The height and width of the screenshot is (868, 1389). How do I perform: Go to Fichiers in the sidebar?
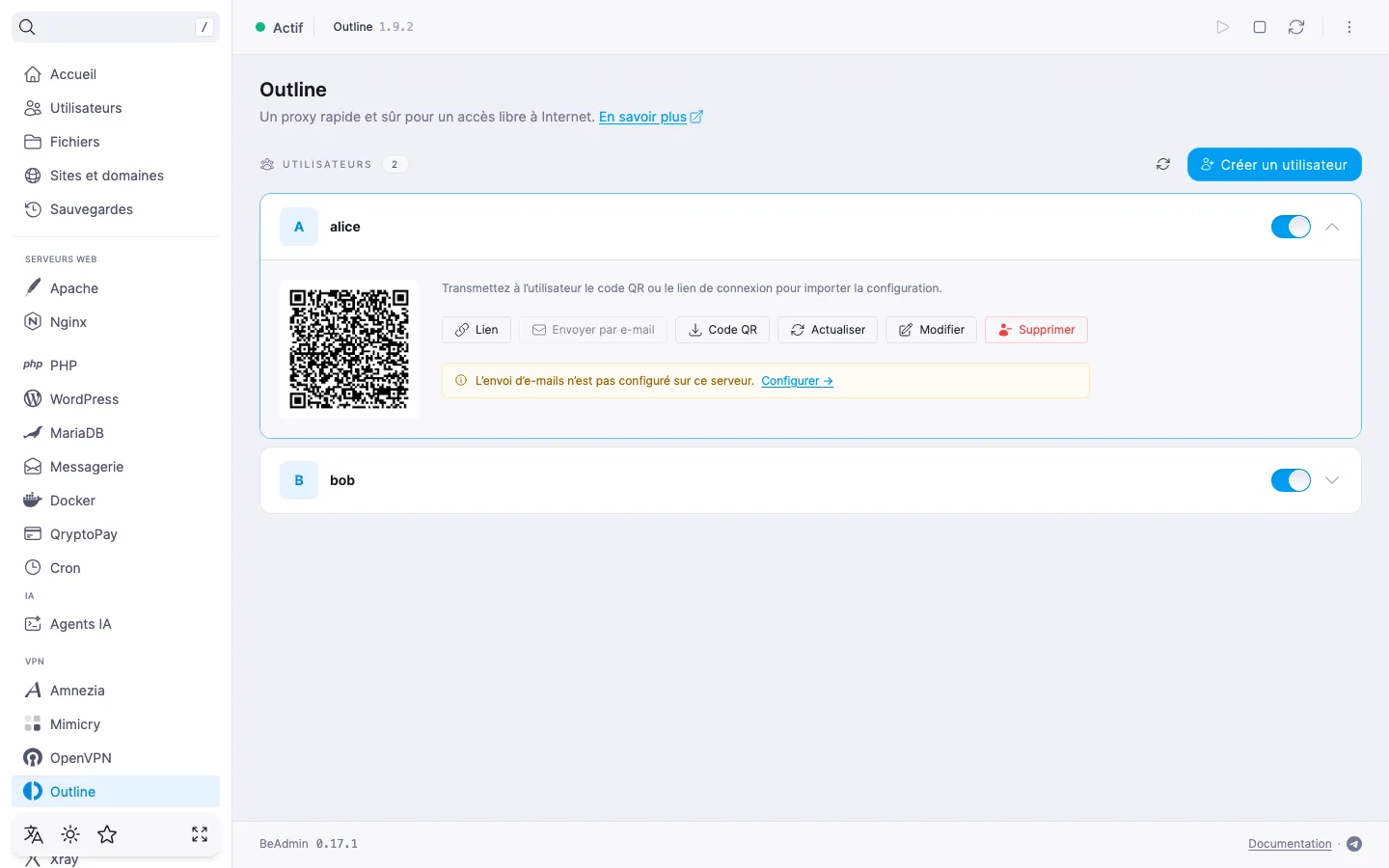tap(116, 142)
